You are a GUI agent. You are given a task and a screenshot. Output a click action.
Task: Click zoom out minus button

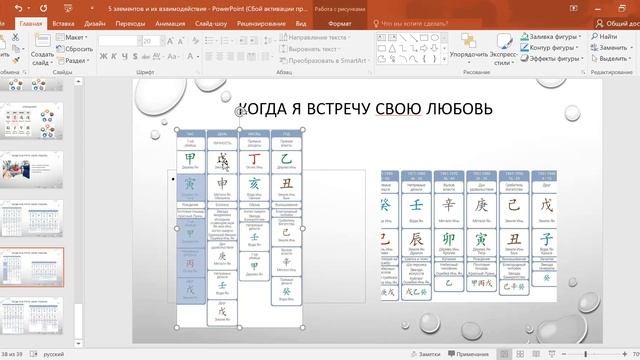[564, 354]
